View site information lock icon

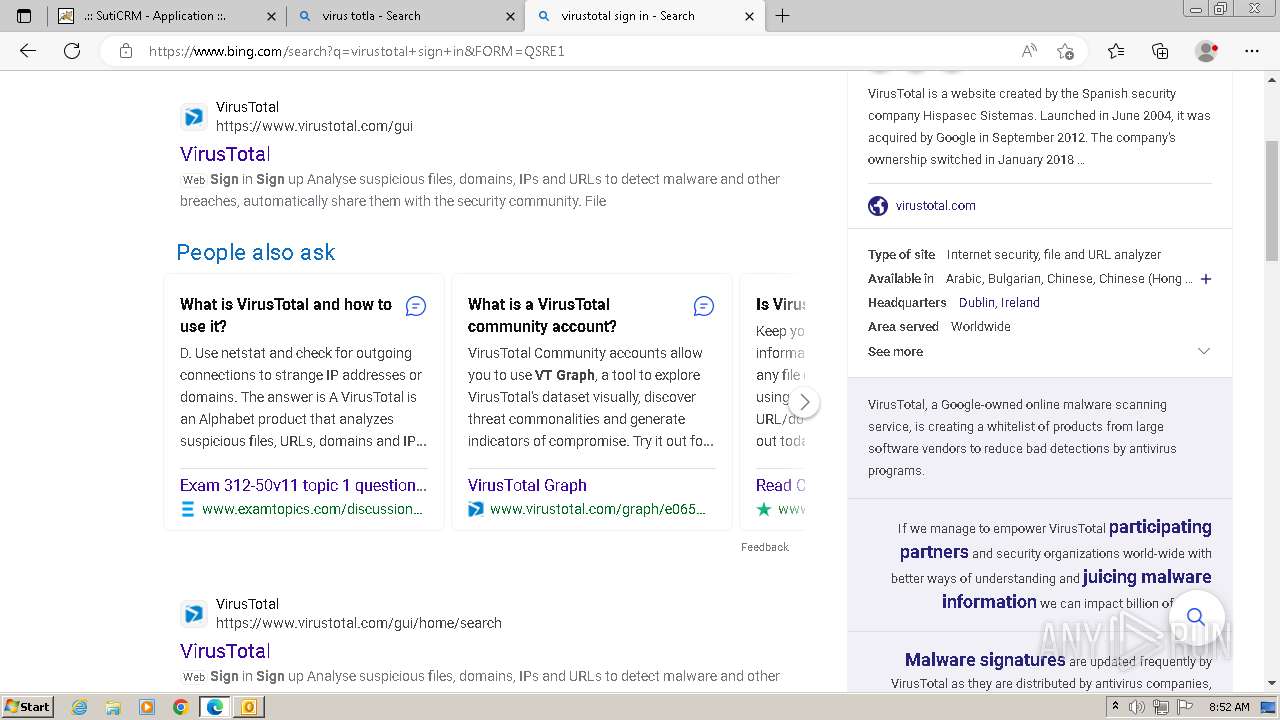[126, 51]
